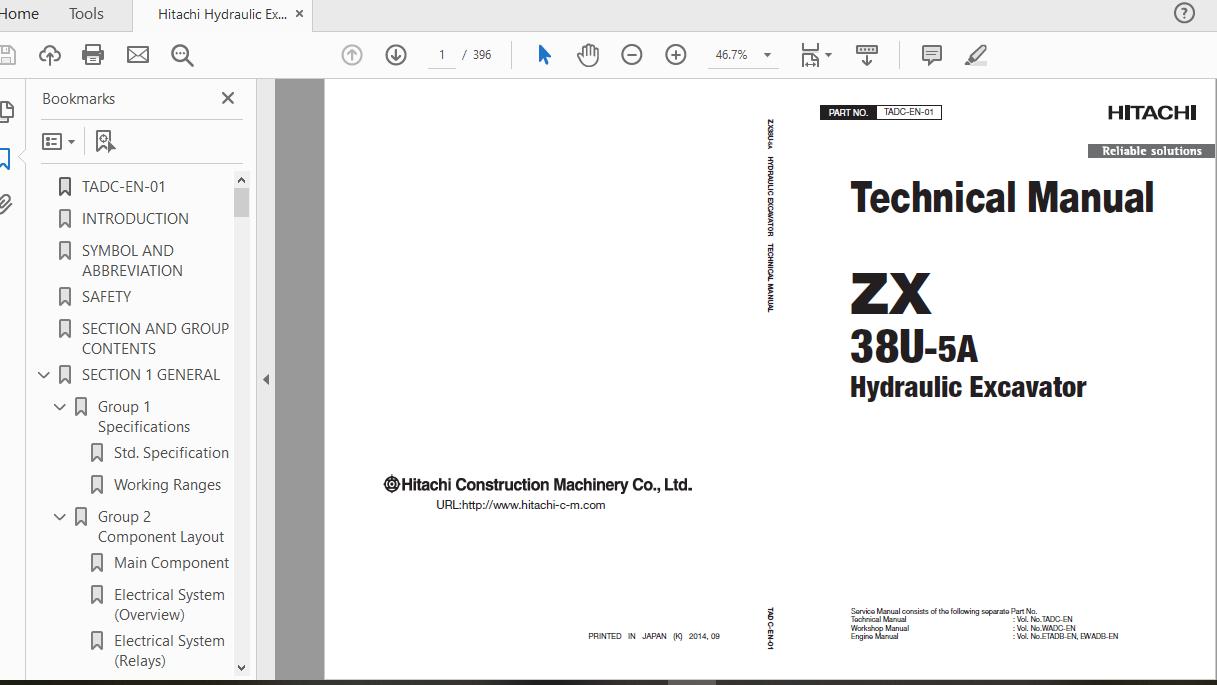This screenshot has height=685, width=1217.
Task: Select the highlight pen tool
Action: coord(976,55)
